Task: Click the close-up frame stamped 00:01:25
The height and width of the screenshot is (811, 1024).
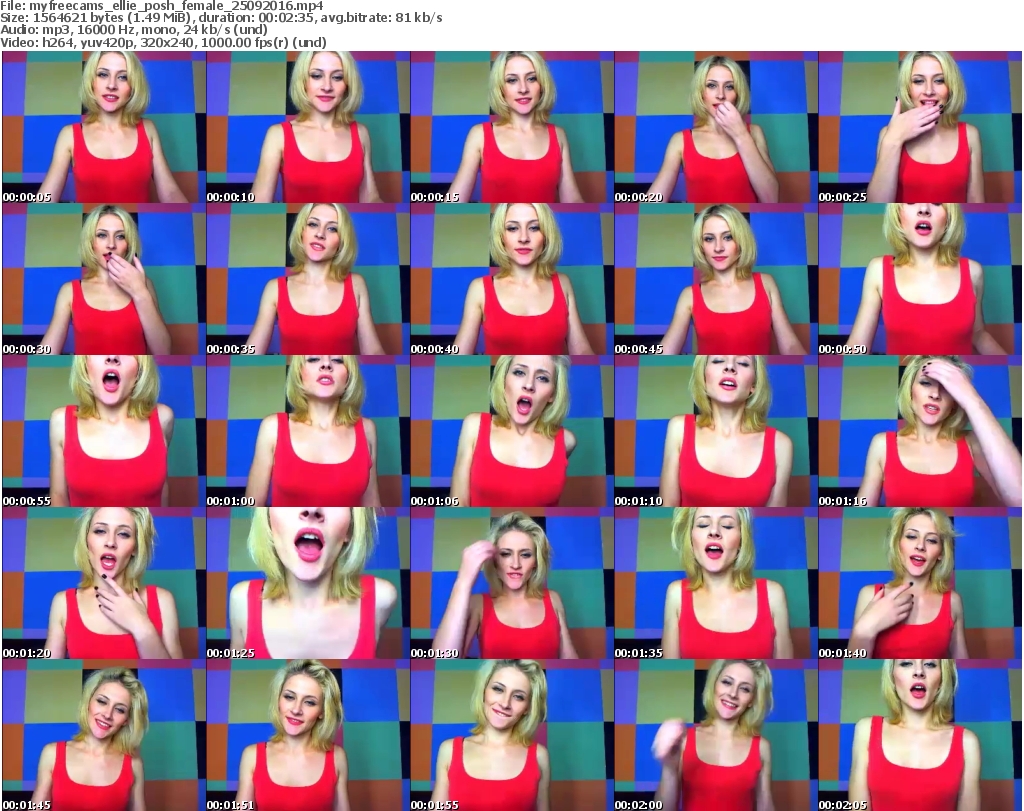Action: point(307,583)
